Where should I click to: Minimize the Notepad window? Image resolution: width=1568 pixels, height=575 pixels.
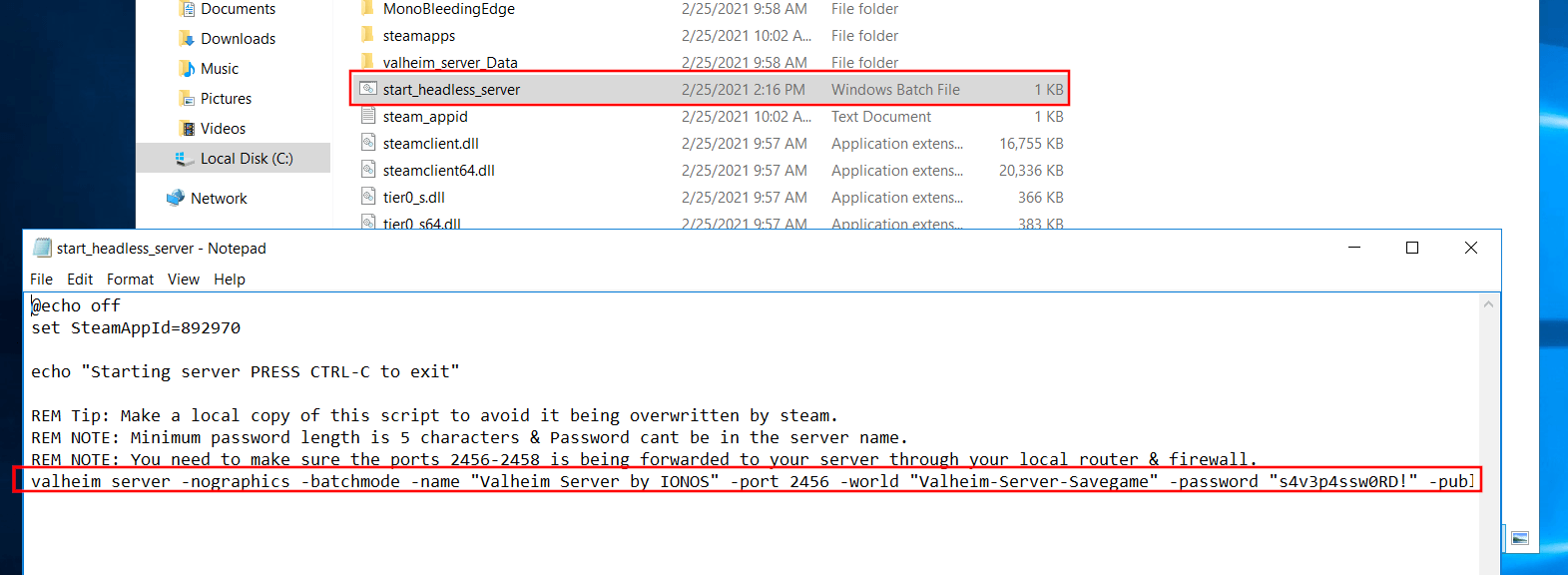[x=1354, y=248]
